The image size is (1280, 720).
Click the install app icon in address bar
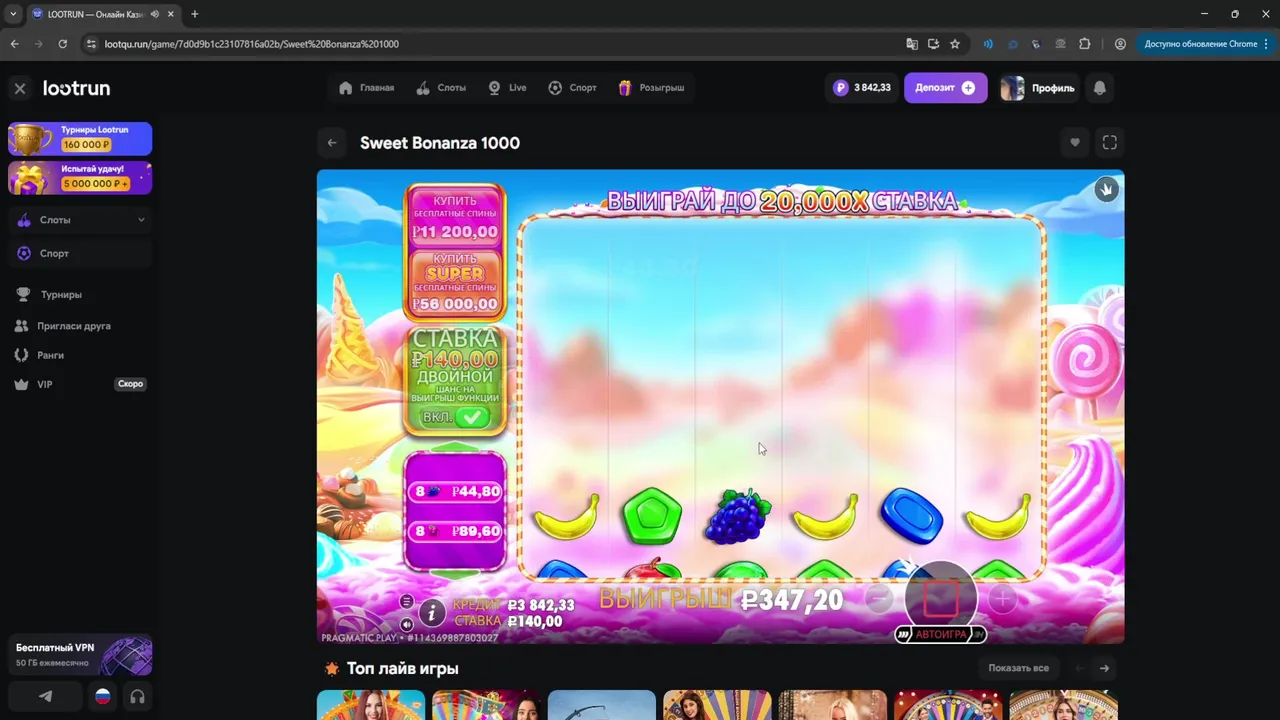[x=933, y=44]
